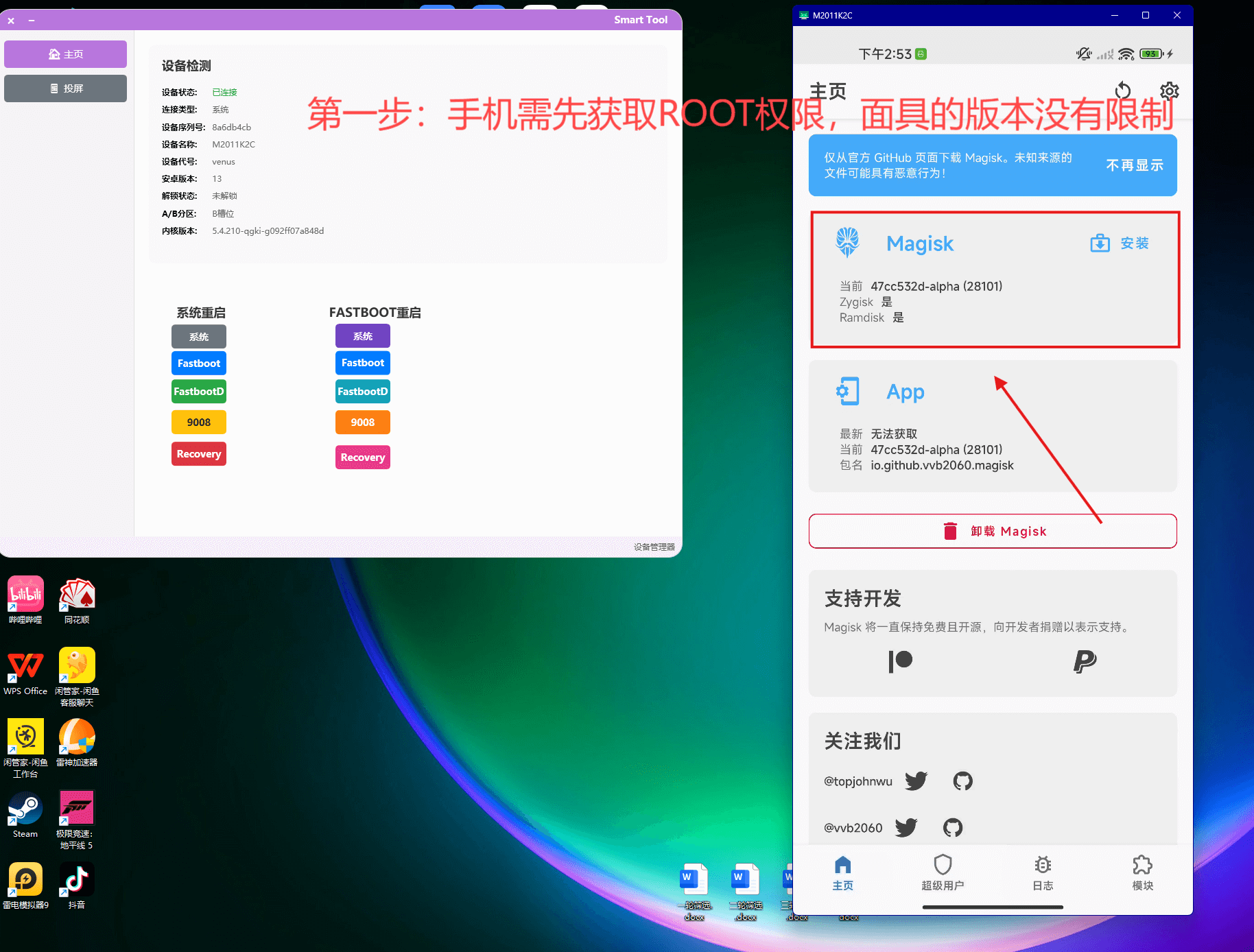Switch to 主页 tab in Magisk bottom bar

[x=842, y=873]
